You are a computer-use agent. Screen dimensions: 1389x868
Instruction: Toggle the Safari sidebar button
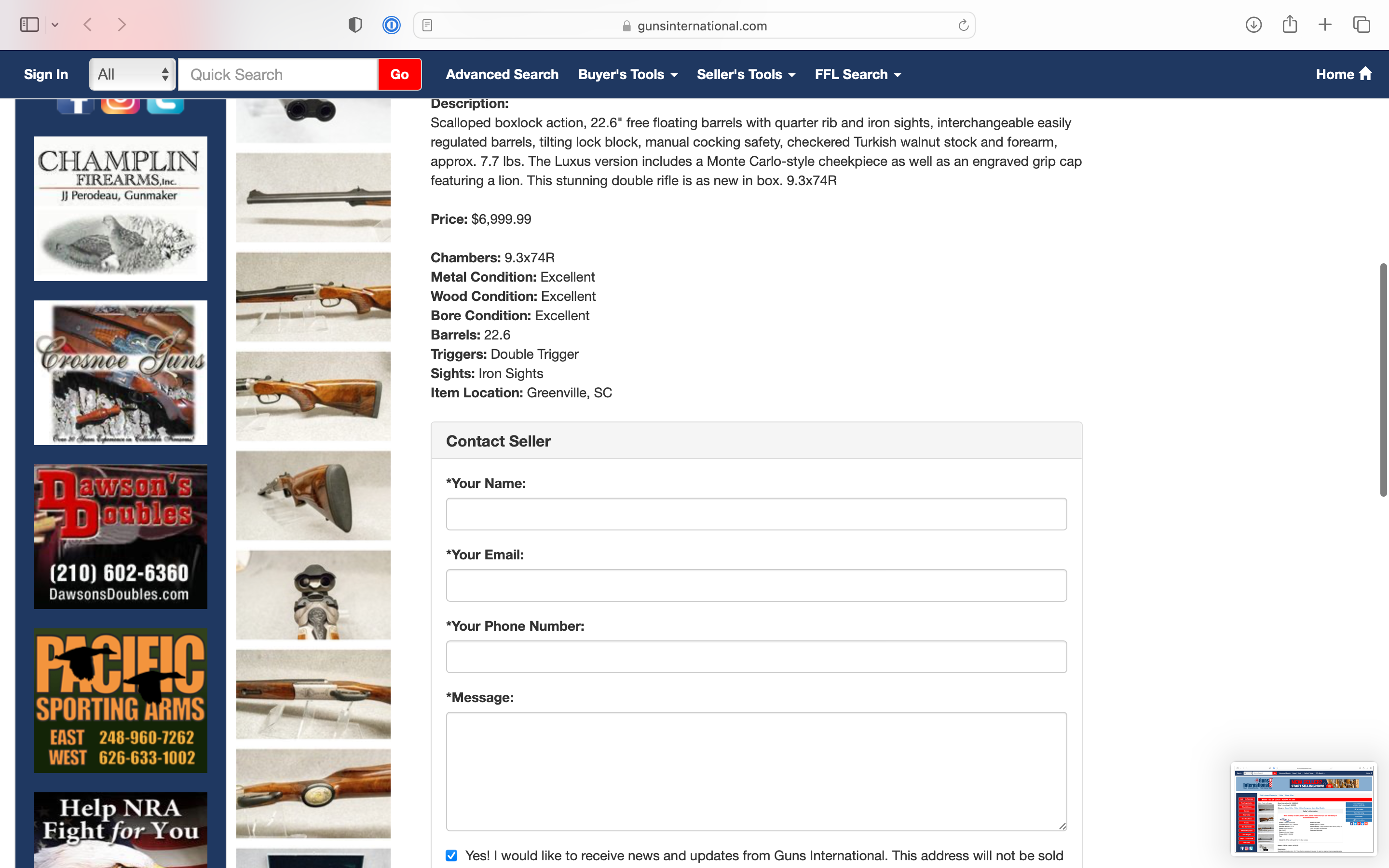29,25
